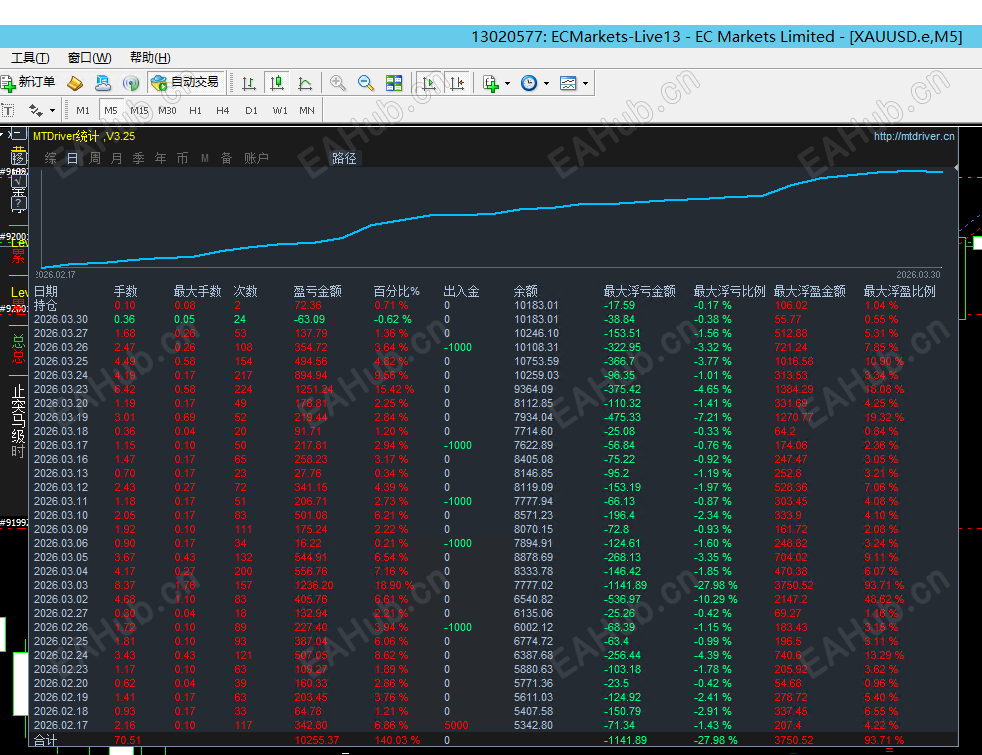Open the 工具(T) menu
982x755 pixels.
pyautogui.click(x=30, y=58)
